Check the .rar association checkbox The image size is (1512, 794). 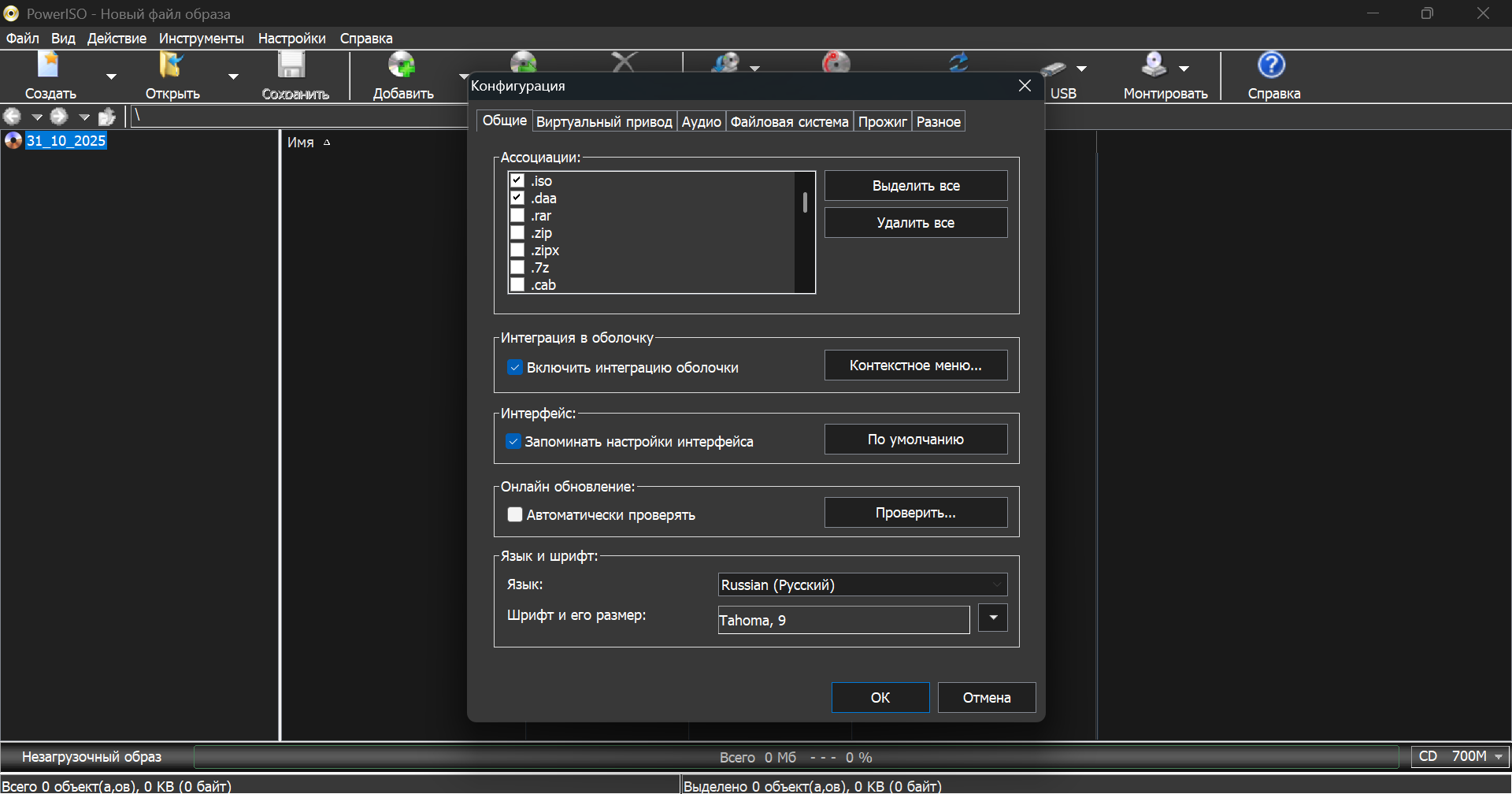click(517, 215)
